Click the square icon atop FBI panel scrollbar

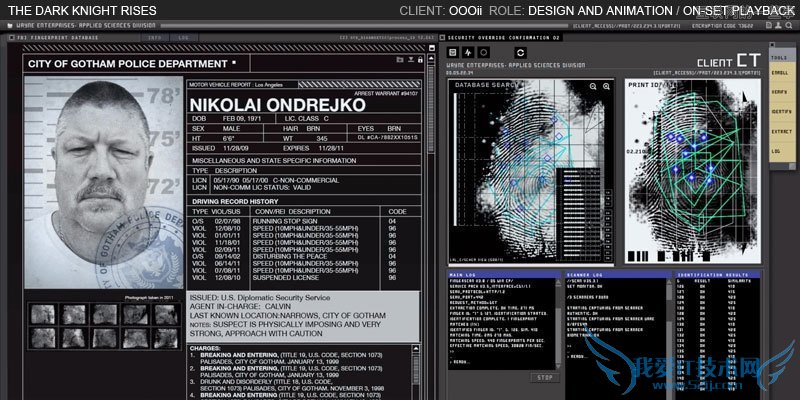pos(431,48)
